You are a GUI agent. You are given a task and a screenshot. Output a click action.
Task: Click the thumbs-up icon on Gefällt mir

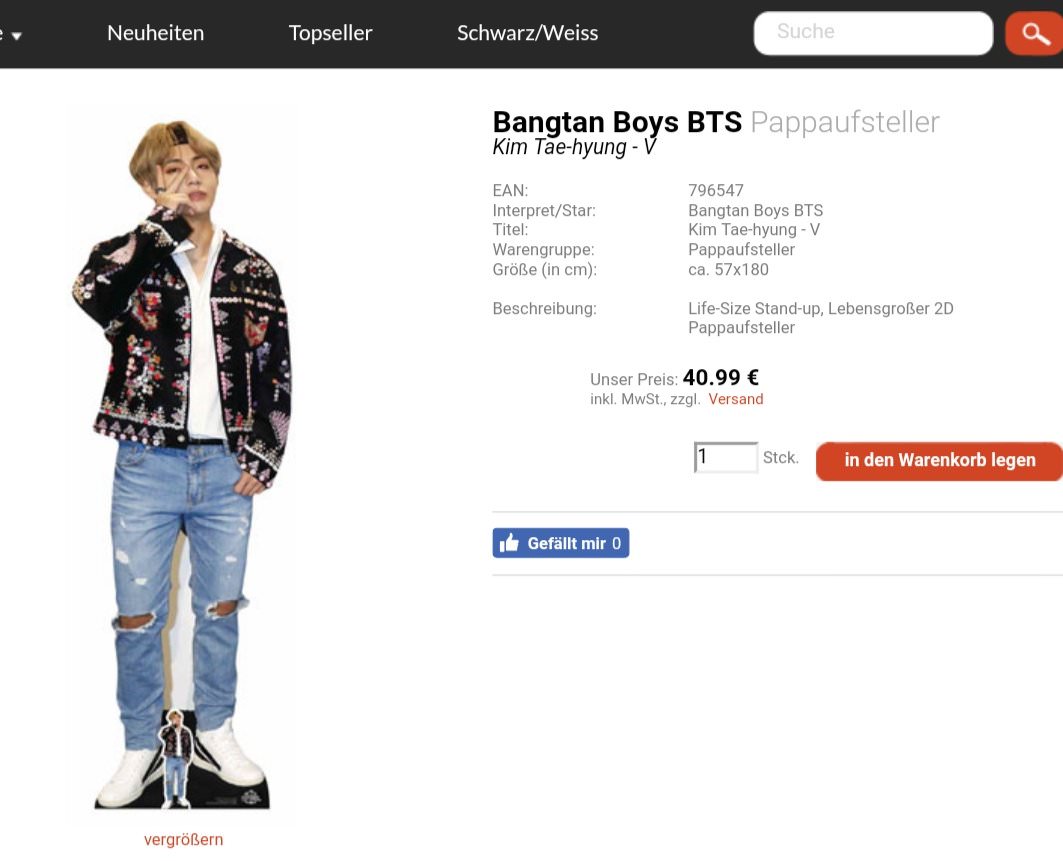(510, 543)
